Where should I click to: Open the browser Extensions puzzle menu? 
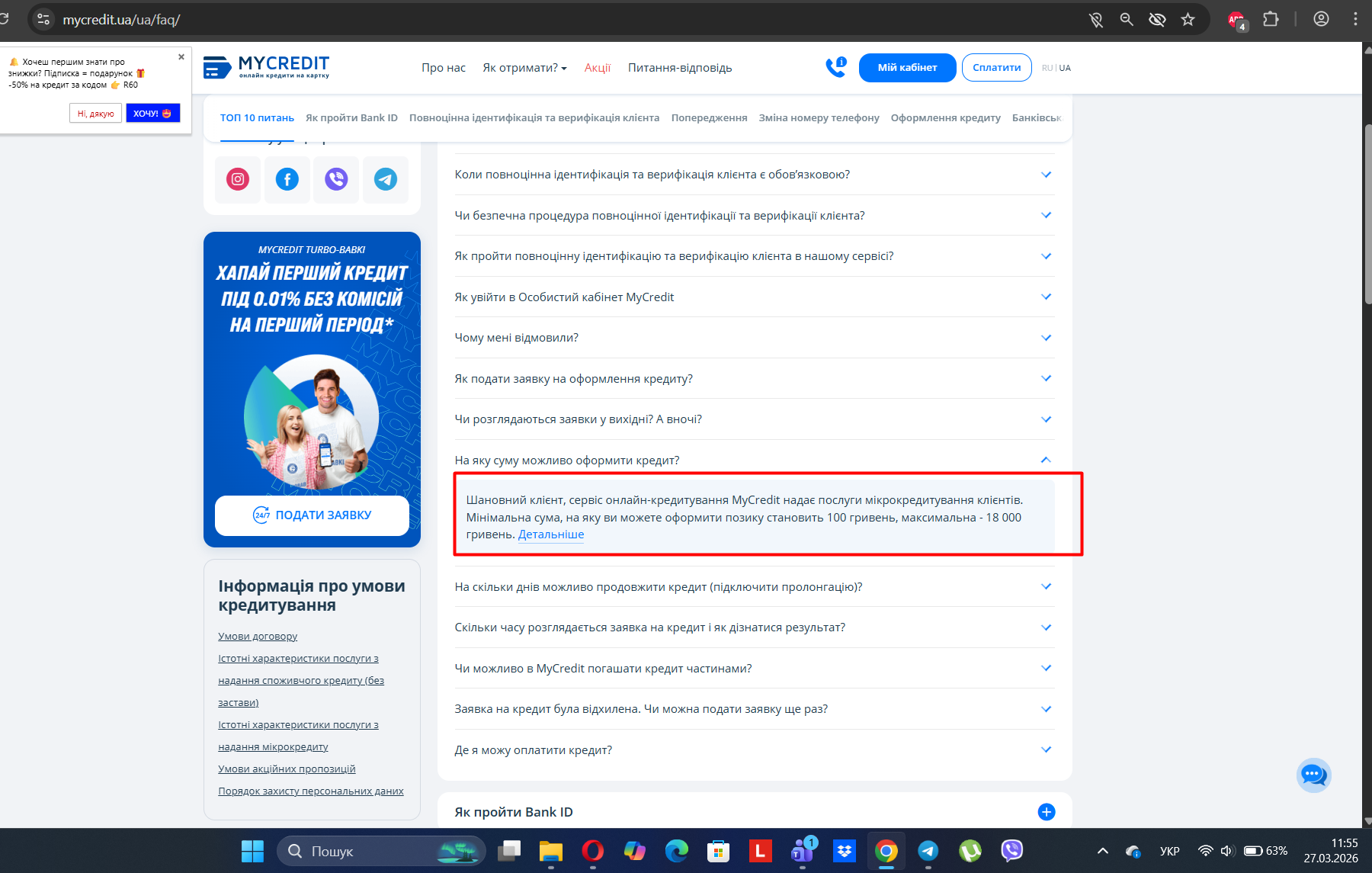1271,19
